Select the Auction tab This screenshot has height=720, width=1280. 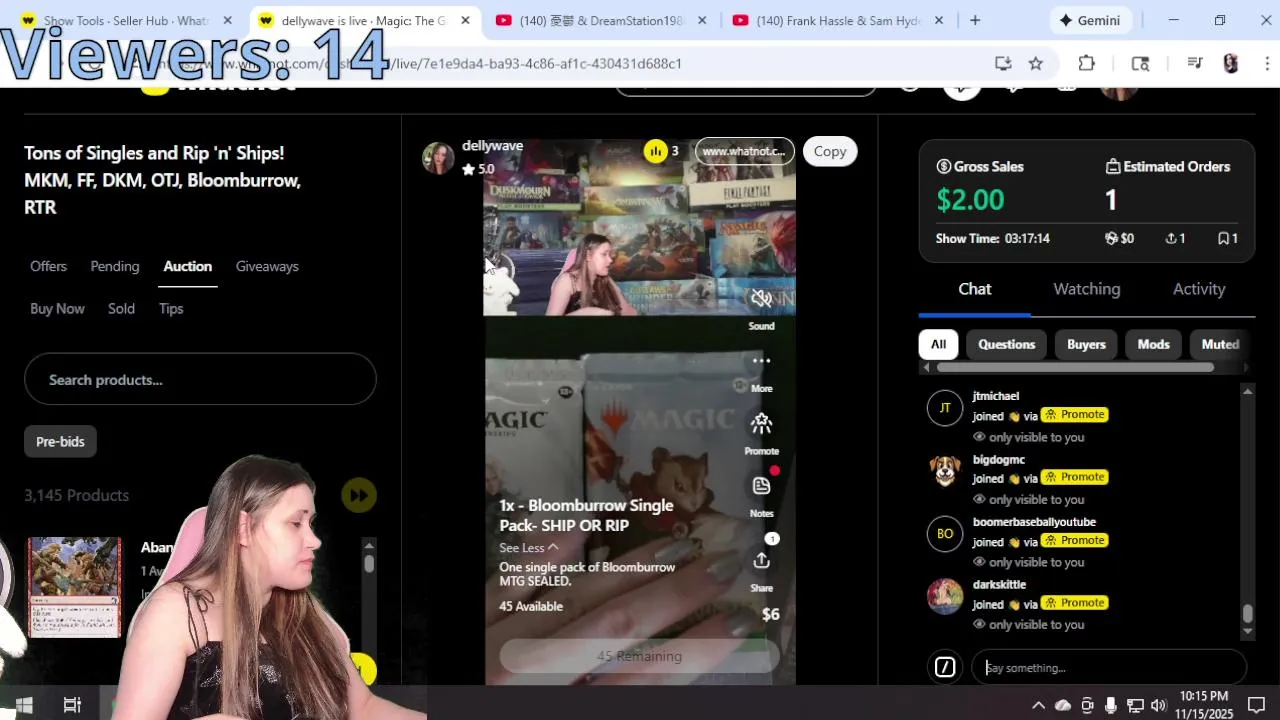[x=188, y=266]
